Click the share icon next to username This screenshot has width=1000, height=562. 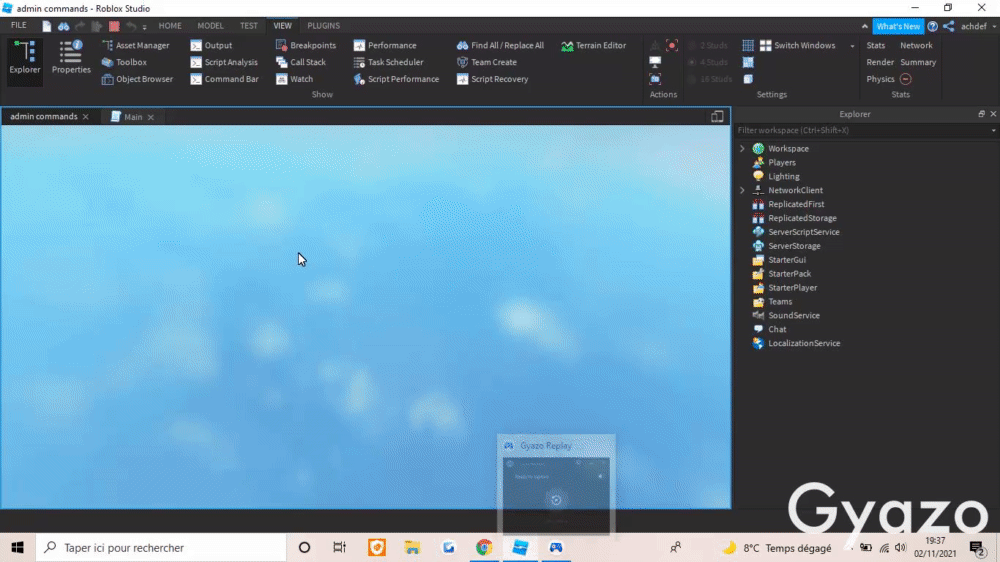pyautogui.click(x=949, y=26)
